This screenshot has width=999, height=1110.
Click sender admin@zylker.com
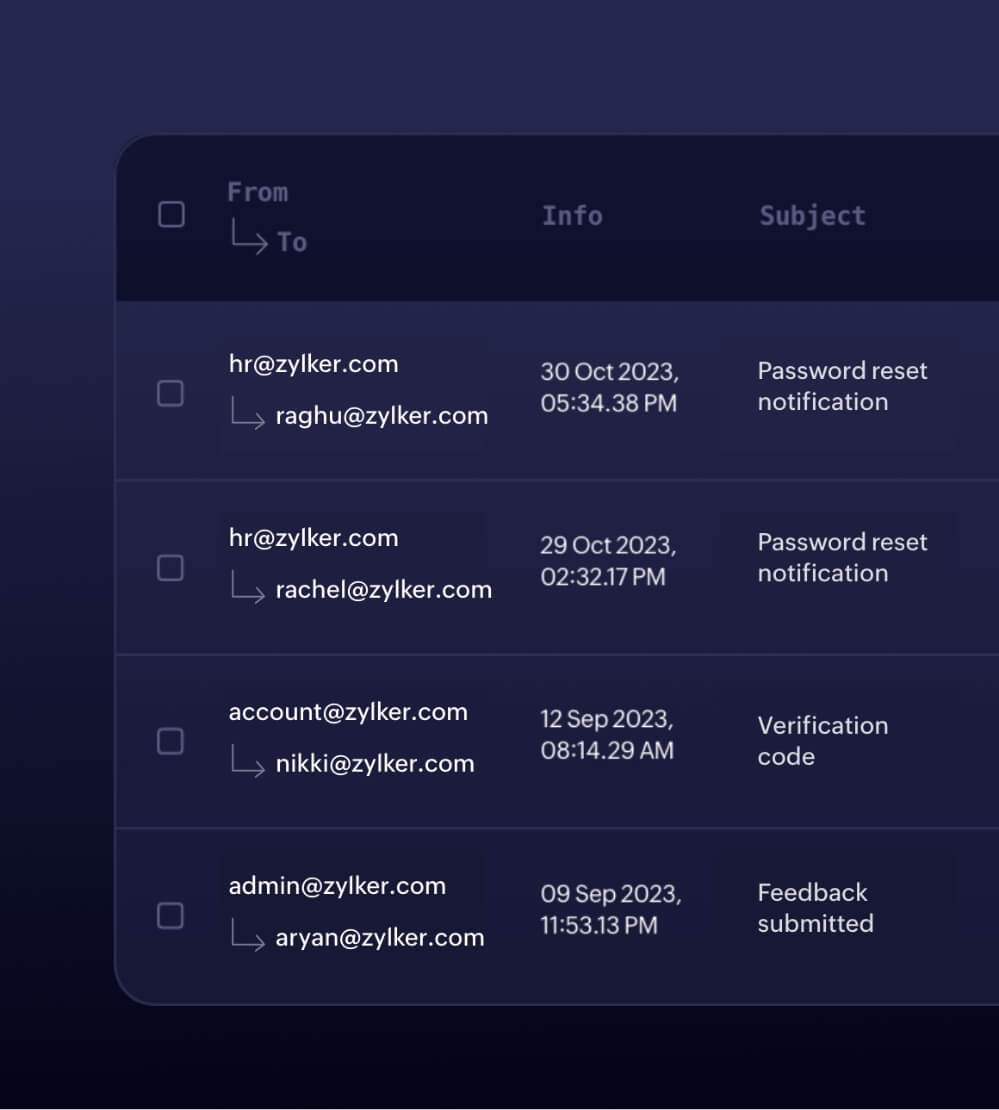[337, 886]
